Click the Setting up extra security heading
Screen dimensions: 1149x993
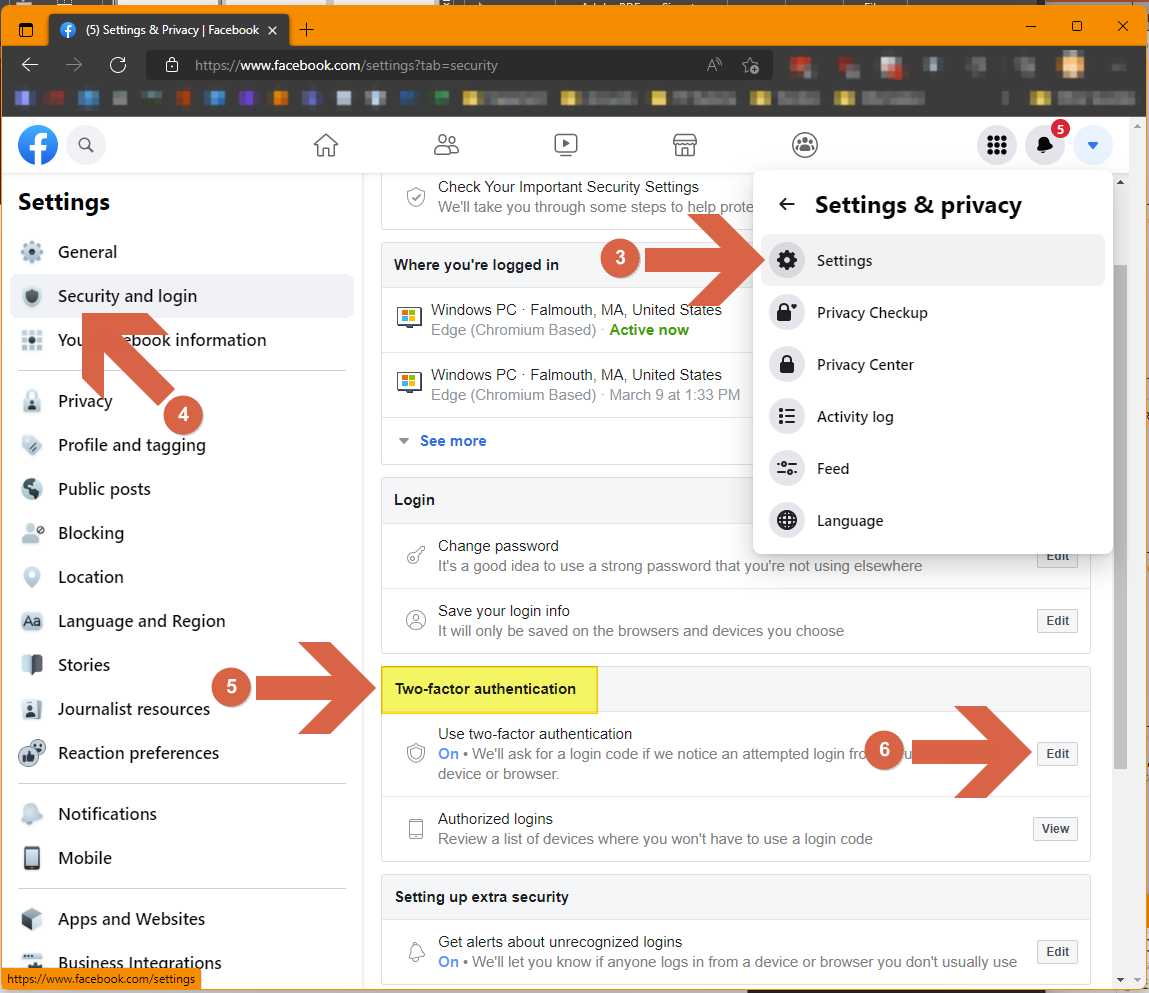[481, 897]
